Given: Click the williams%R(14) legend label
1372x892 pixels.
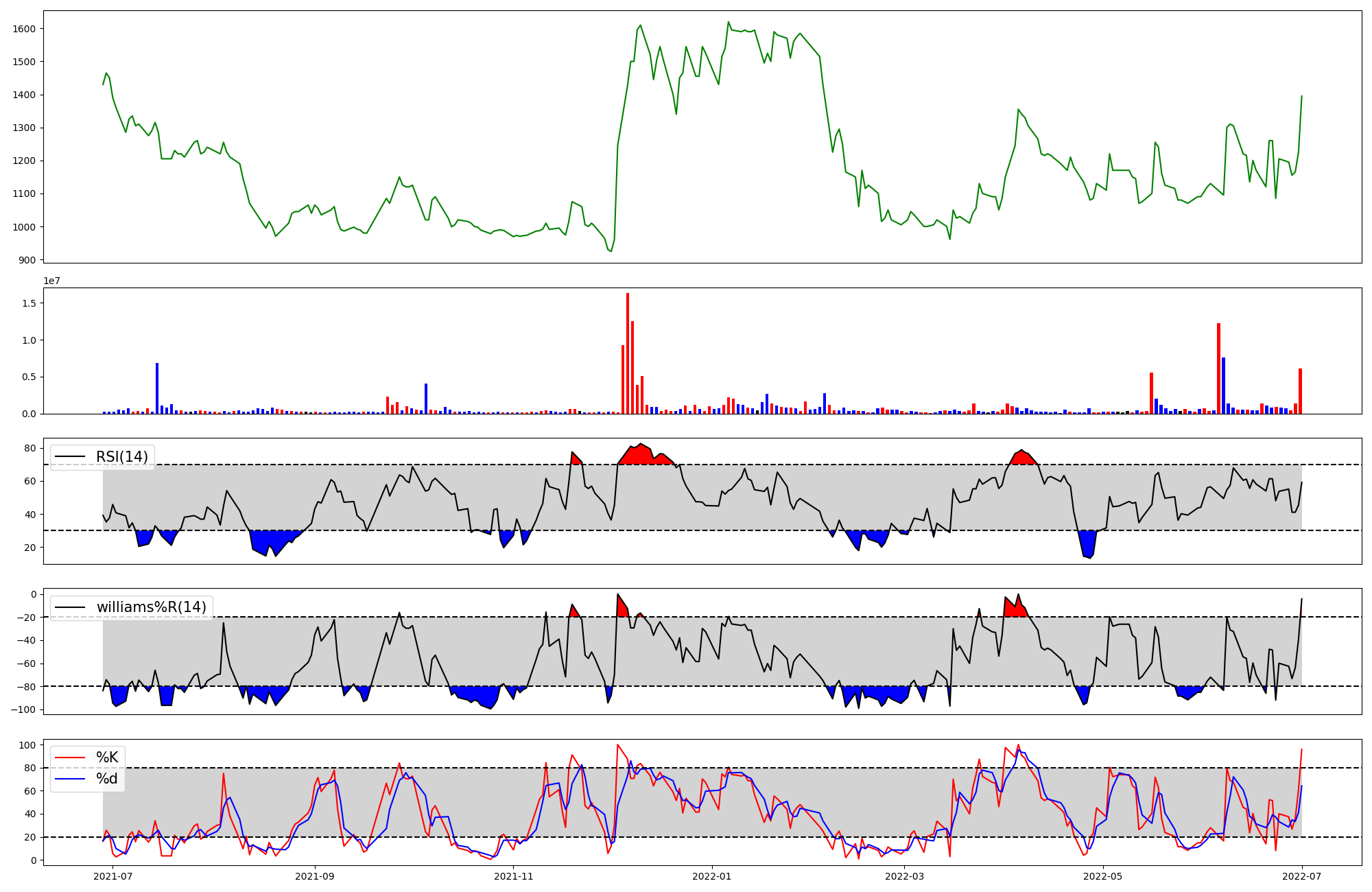Looking at the screenshot, I should (x=151, y=607).
